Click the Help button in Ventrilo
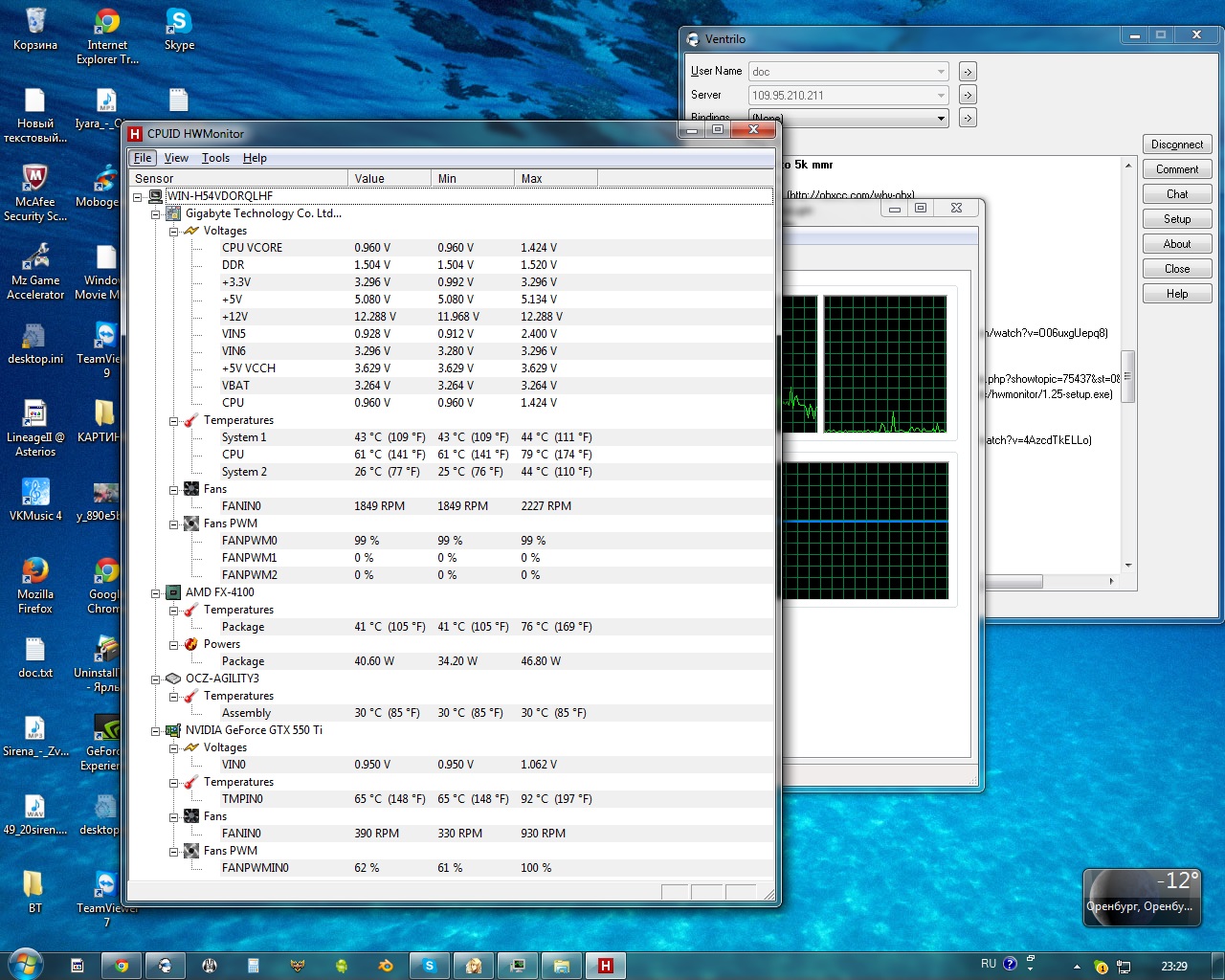The height and width of the screenshot is (980, 1225). point(1177,294)
